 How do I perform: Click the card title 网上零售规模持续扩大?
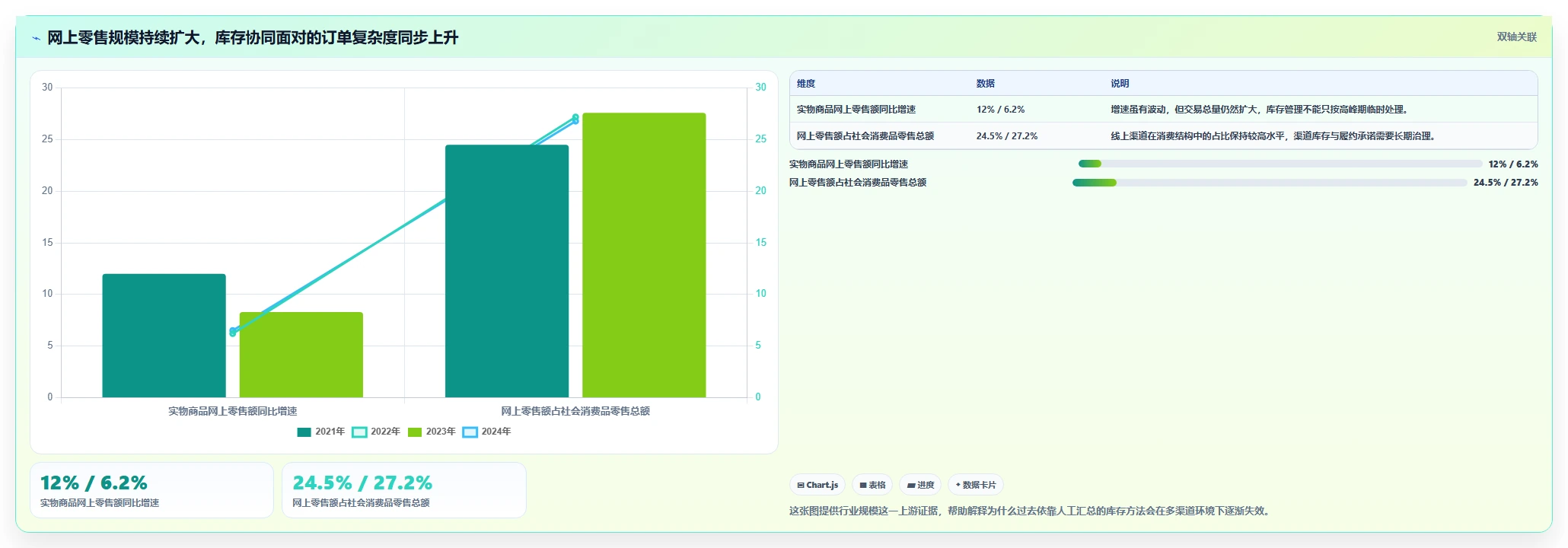(x=253, y=38)
